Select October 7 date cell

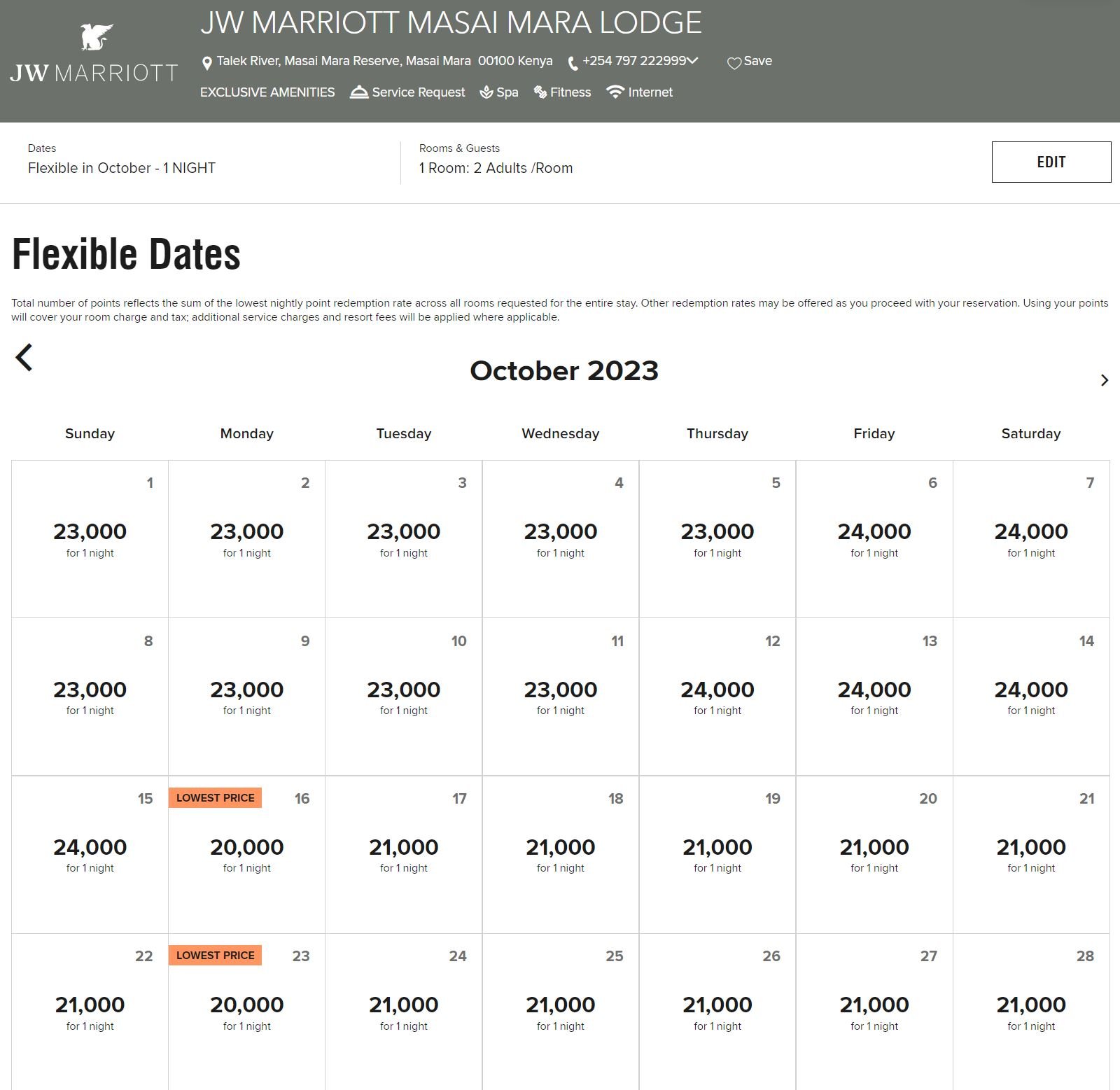(1031, 539)
